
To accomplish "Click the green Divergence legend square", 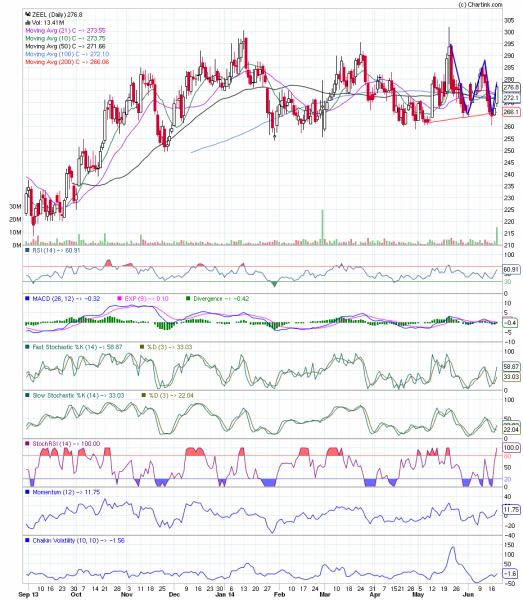I will [x=188, y=298].
